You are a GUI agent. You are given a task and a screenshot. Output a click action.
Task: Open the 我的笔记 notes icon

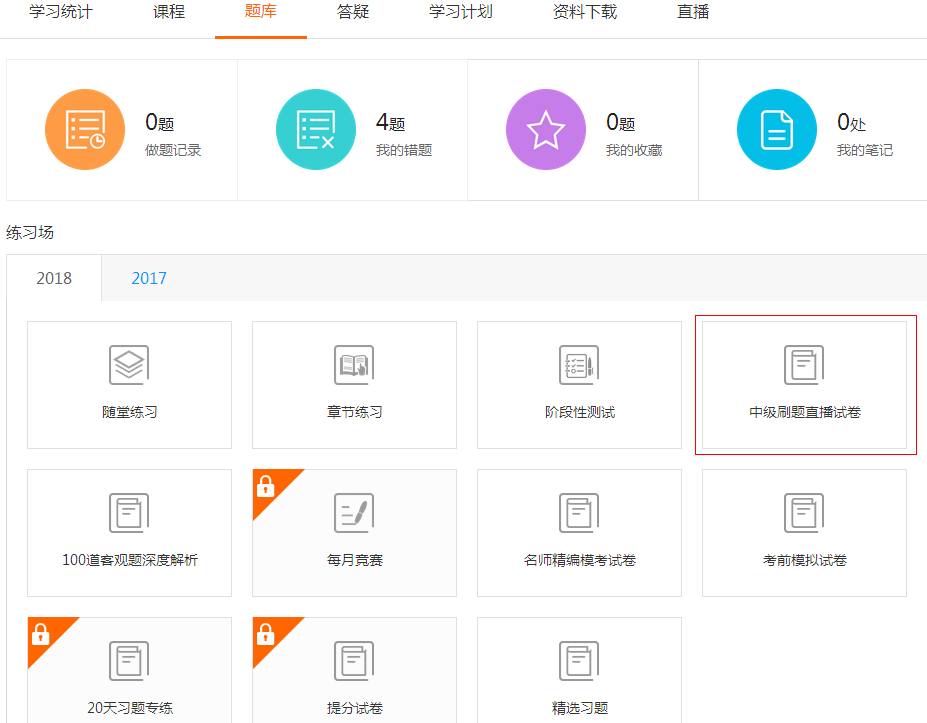(x=776, y=129)
